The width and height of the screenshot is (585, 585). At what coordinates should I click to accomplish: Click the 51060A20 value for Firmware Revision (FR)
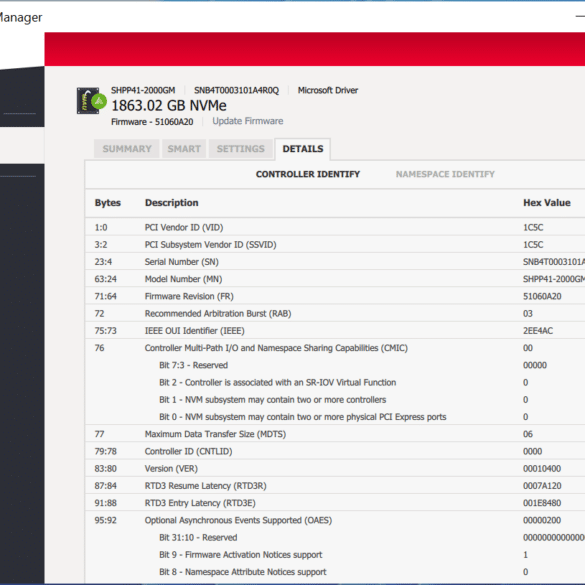click(x=542, y=296)
